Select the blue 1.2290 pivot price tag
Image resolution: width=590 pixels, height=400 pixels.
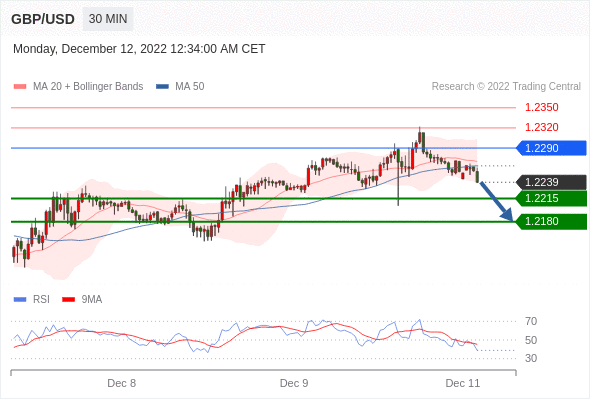551,148
